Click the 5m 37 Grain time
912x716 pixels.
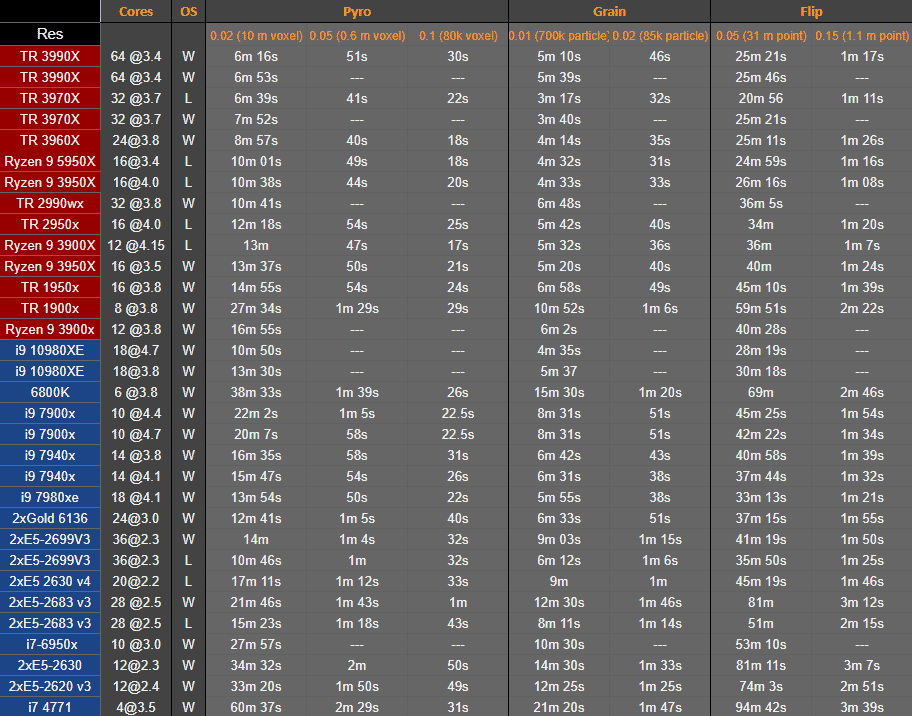(559, 371)
